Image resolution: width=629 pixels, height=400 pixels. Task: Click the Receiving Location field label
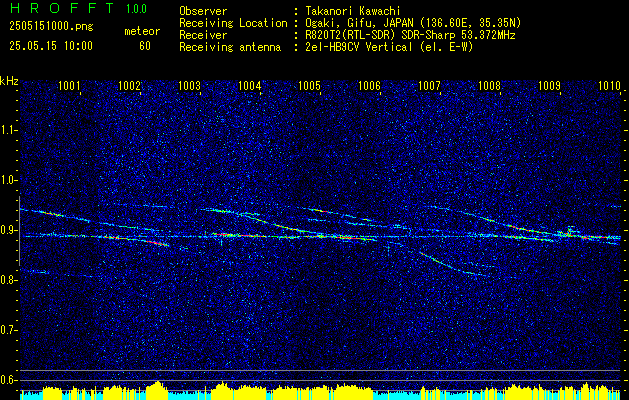click(x=233, y=23)
